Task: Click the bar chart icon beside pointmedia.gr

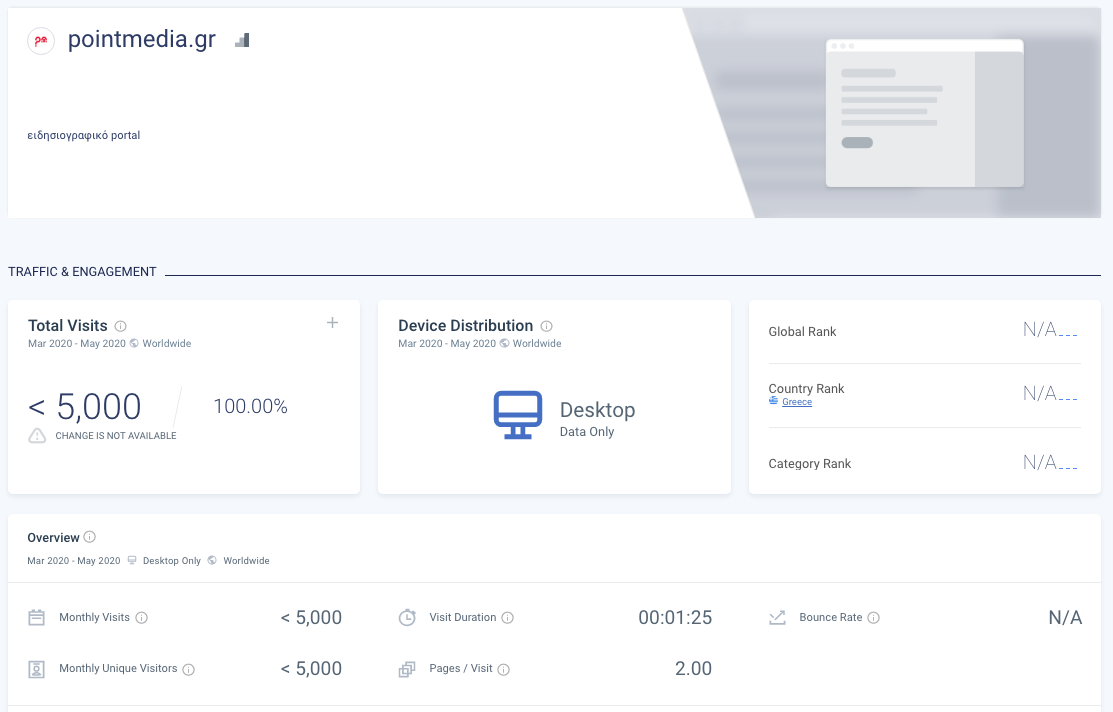Action: [242, 40]
